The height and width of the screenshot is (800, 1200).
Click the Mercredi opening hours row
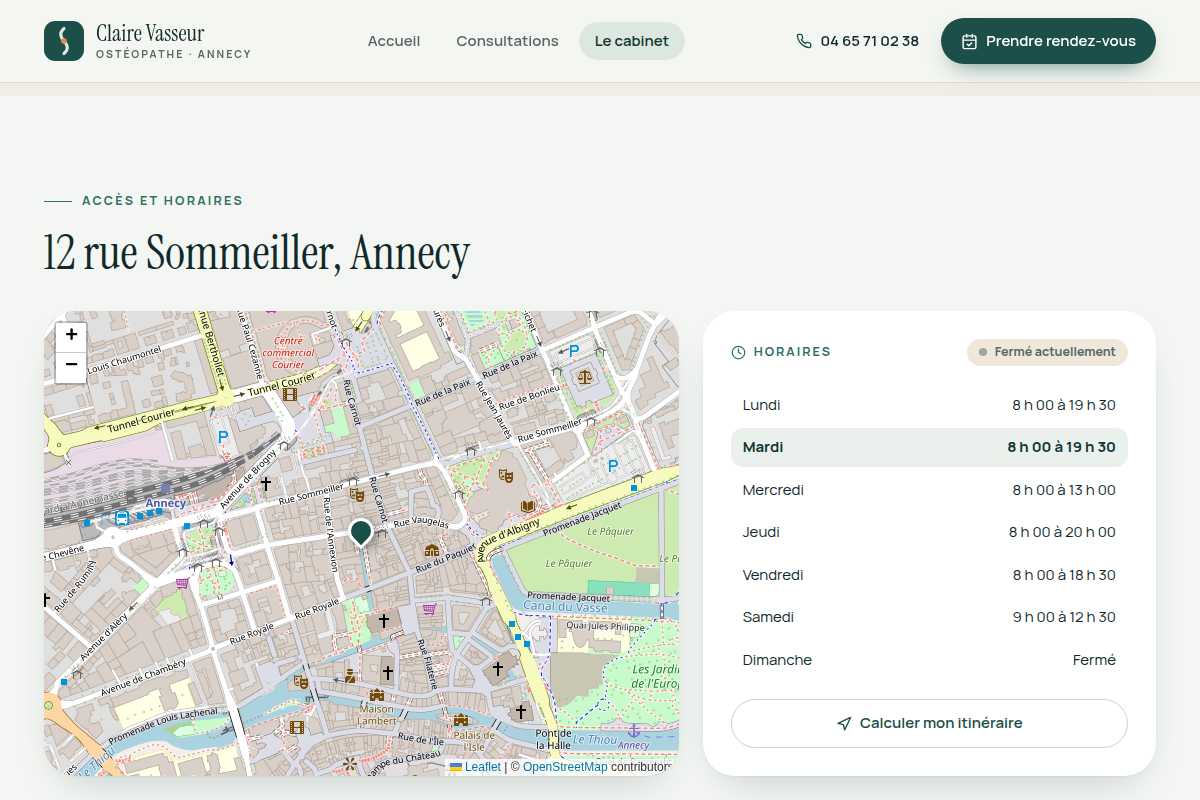pyautogui.click(x=929, y=490)
